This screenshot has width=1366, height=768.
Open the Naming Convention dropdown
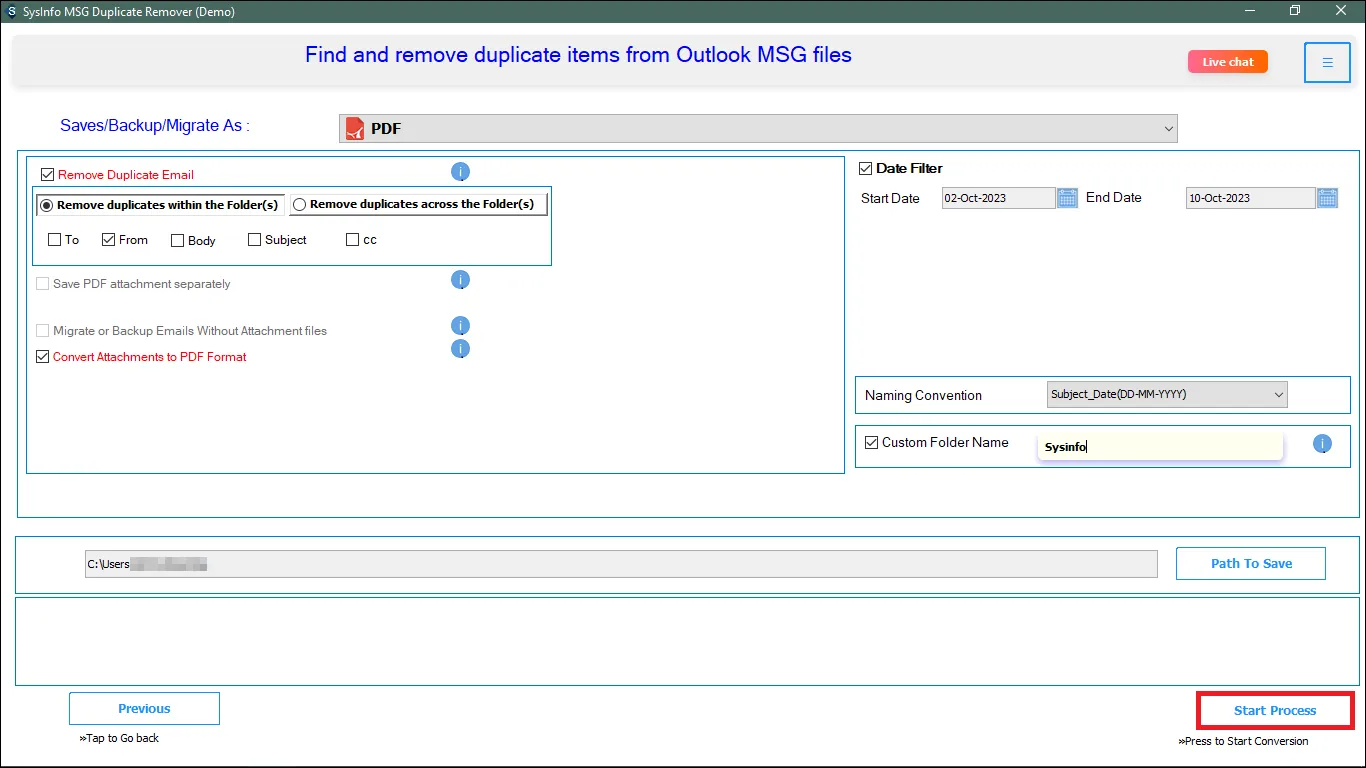(x=1167, y=395)
